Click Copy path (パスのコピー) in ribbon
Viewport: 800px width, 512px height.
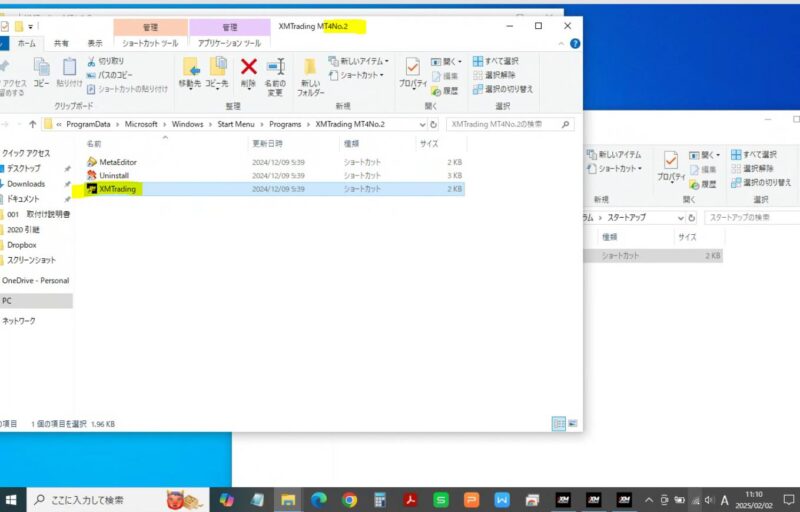[x=109, y=75]
